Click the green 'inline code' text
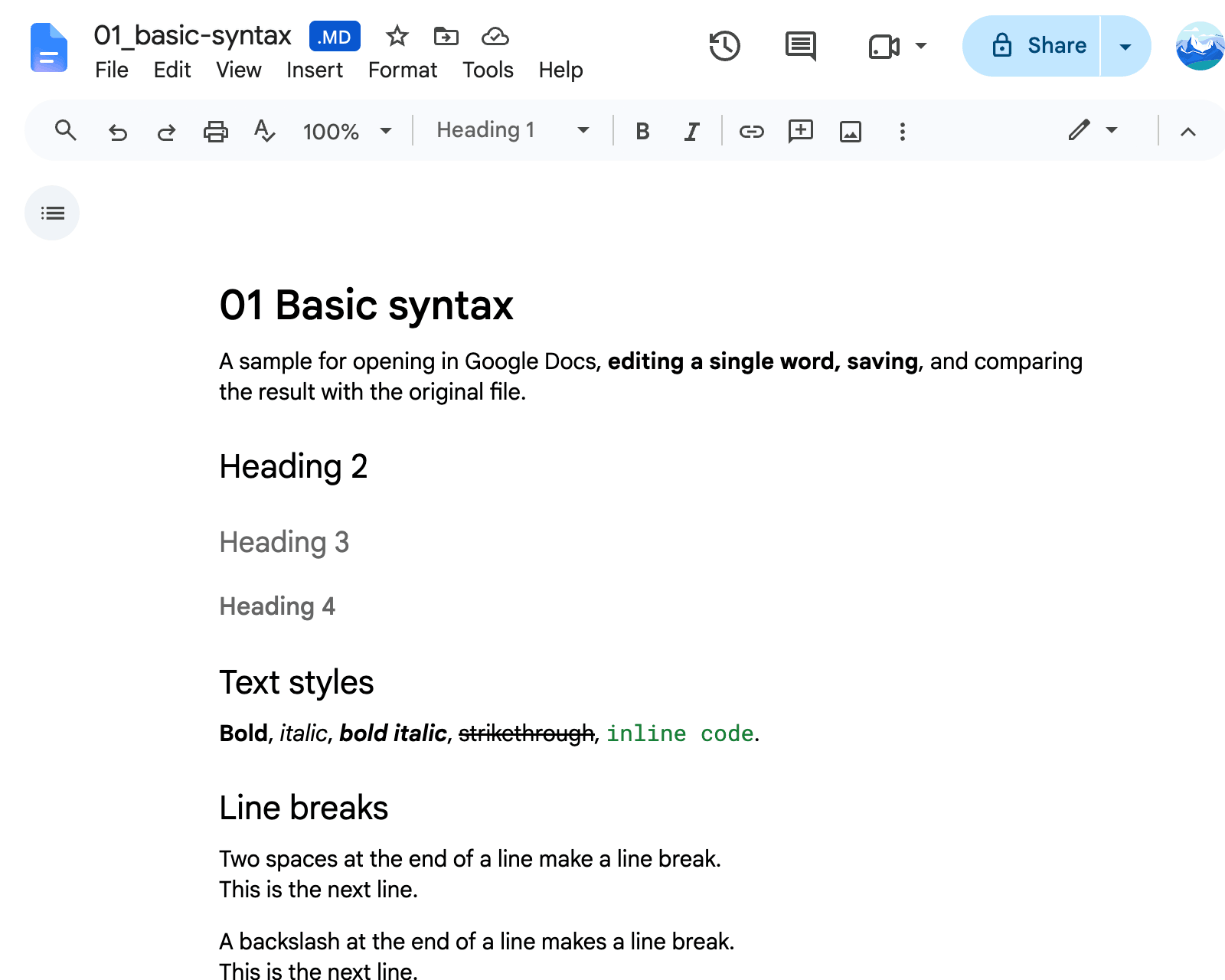 tap(680, 733)
